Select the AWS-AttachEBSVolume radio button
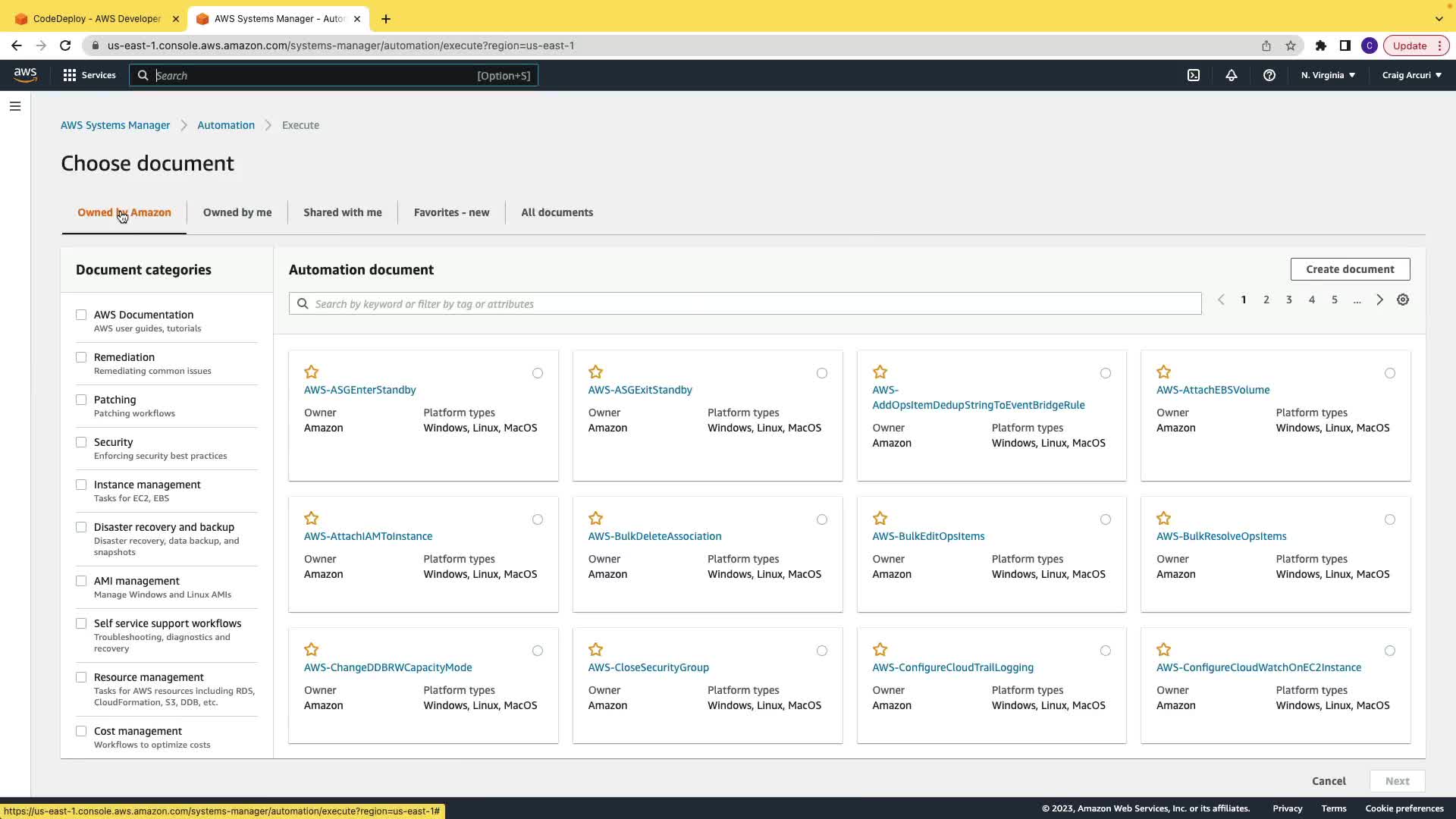The width and height of the screenshot is (1456, 819). [1389, 373]
